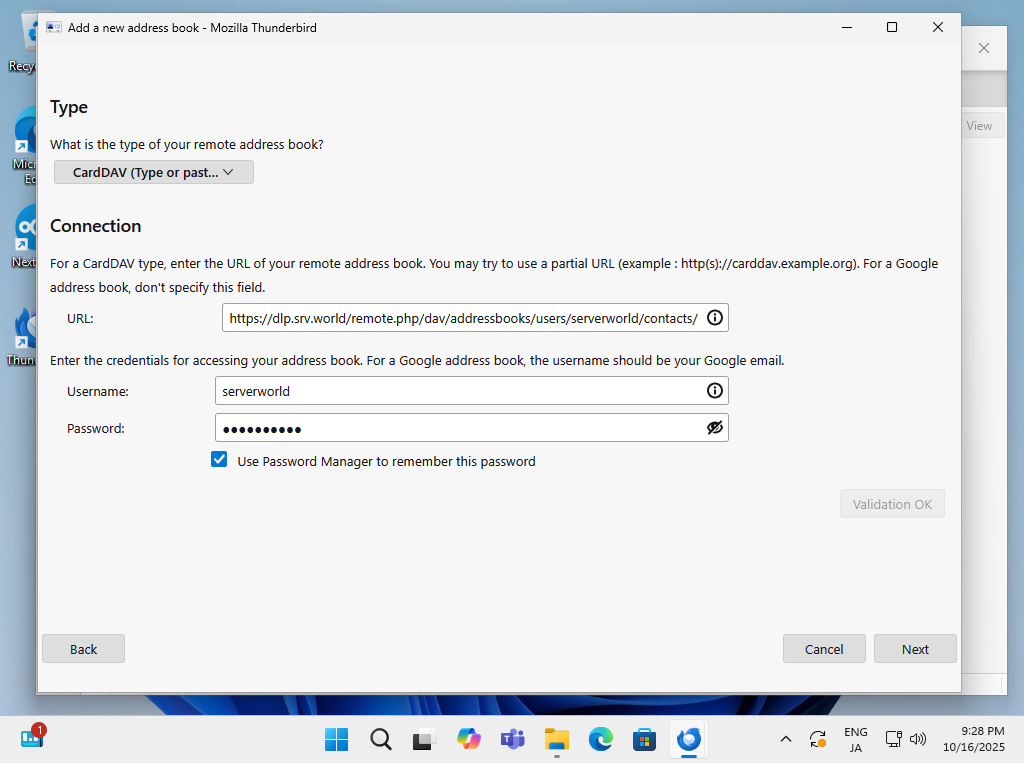The image size is (1024, 763).
Task: Open Copilot from the taskbar
Action: 468,740
